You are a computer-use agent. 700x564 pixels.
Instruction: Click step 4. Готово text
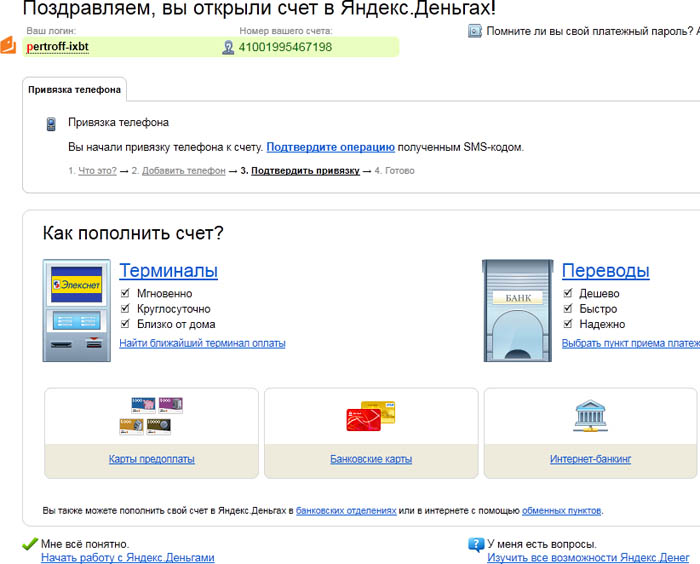click(395, 171)
